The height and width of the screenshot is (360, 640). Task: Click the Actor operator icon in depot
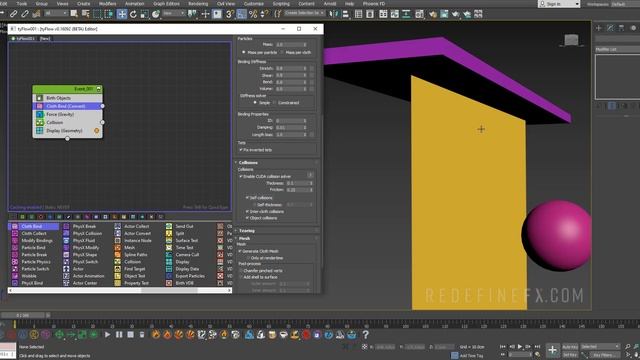[x=66, y=269]
